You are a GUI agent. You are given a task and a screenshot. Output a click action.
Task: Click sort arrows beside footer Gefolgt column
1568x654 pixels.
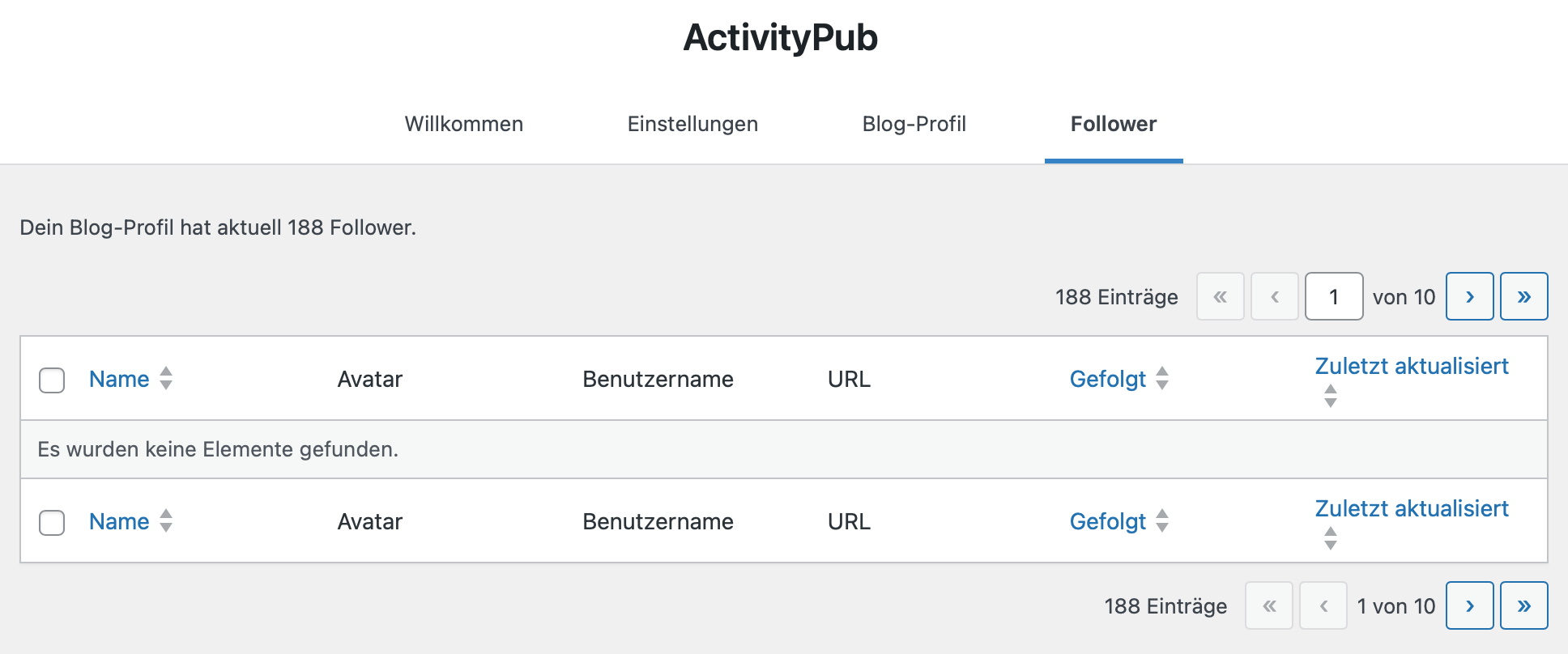(1162, 520)
